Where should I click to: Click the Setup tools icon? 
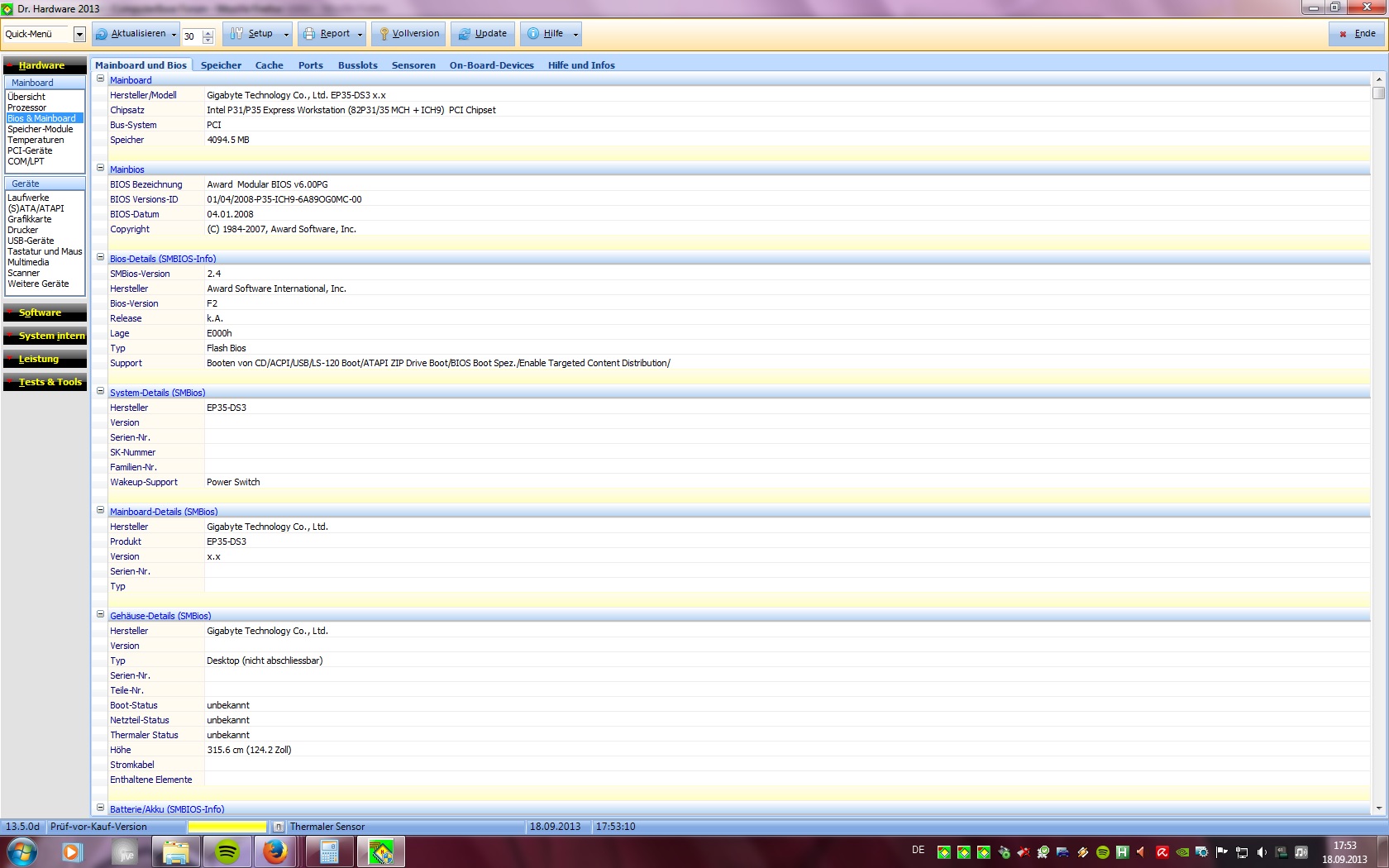click(x=237, y=34)
